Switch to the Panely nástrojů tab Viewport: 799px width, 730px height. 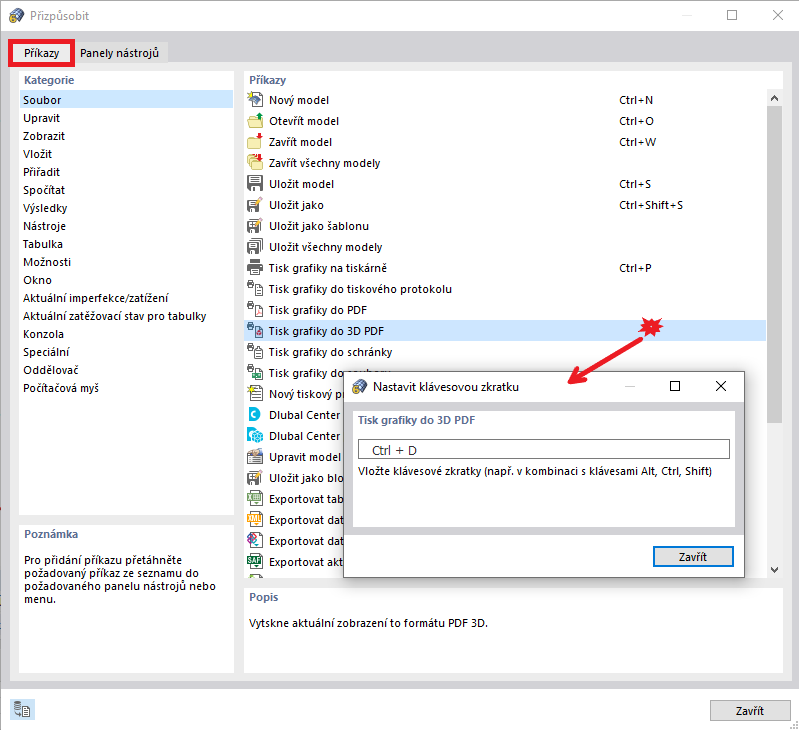pyautogui.click(x=119, y=53)
